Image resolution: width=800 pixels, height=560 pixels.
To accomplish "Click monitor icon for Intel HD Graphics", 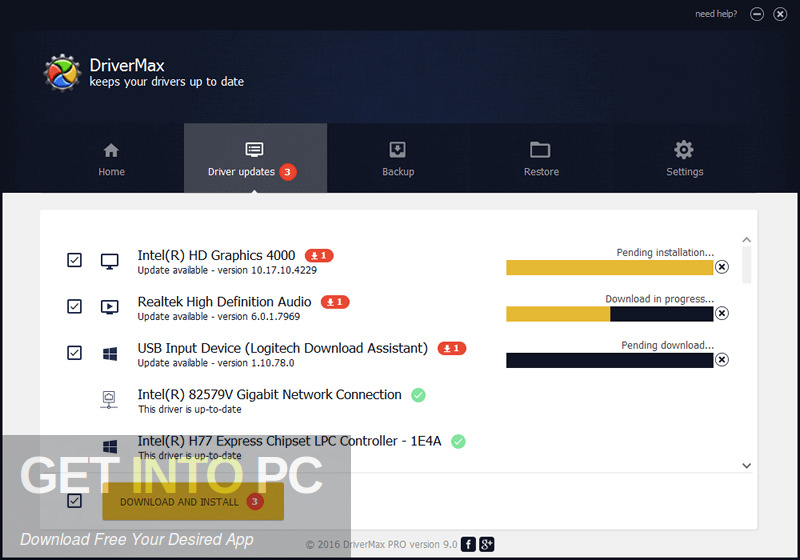I will [x=109, y=261].
